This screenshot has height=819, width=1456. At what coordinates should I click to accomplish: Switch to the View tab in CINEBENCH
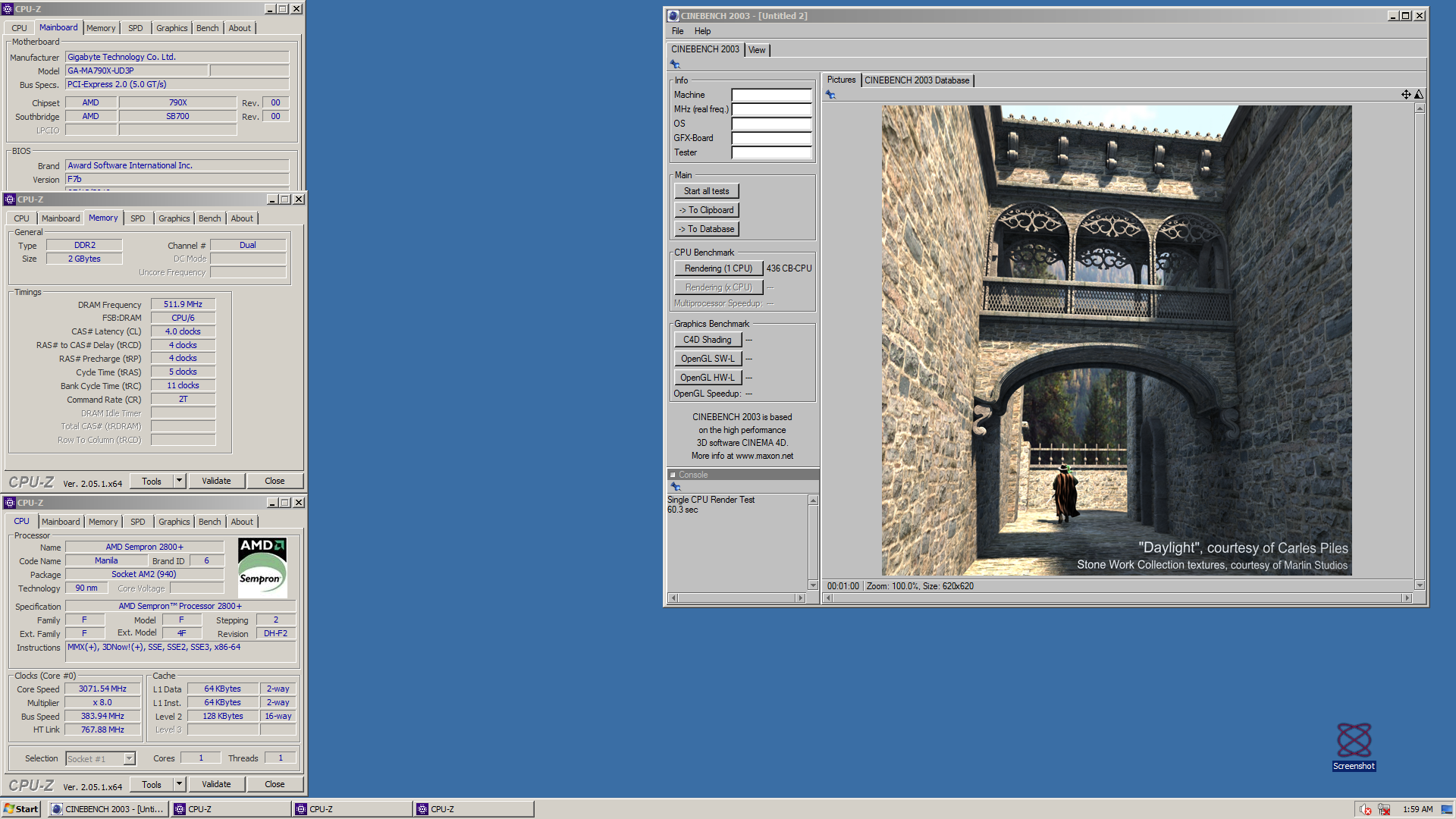(x=757, y=50)
